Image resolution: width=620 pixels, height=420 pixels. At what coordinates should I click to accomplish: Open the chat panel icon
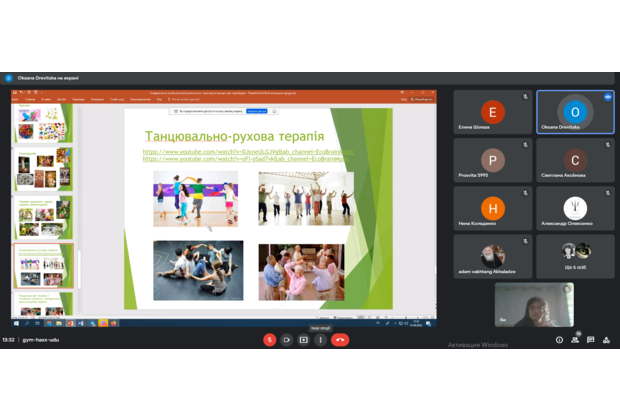coord(591,340)
